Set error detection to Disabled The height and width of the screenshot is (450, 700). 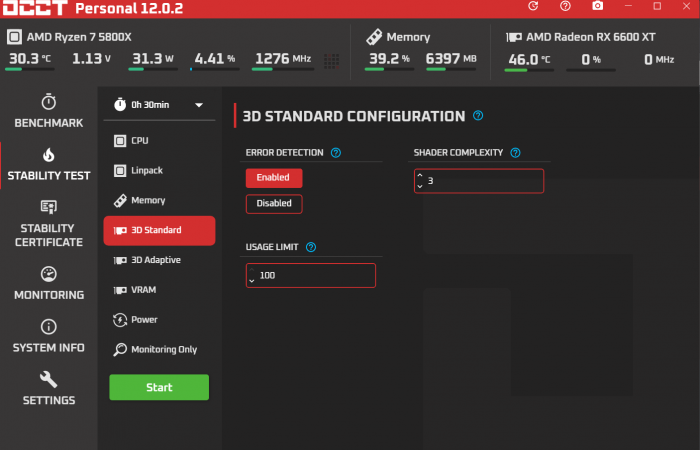(274, 204)
